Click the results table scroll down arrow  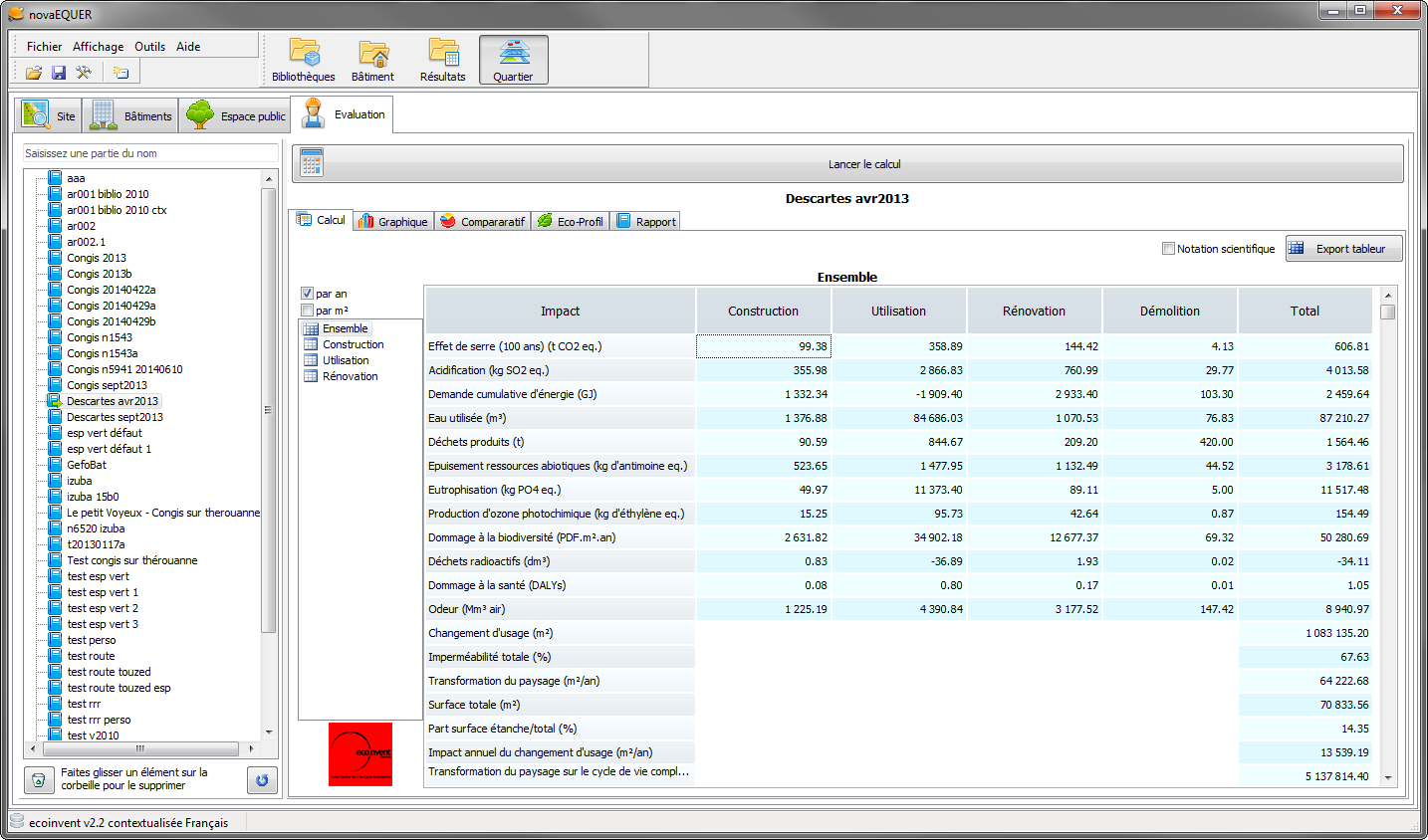(1388, 778)
